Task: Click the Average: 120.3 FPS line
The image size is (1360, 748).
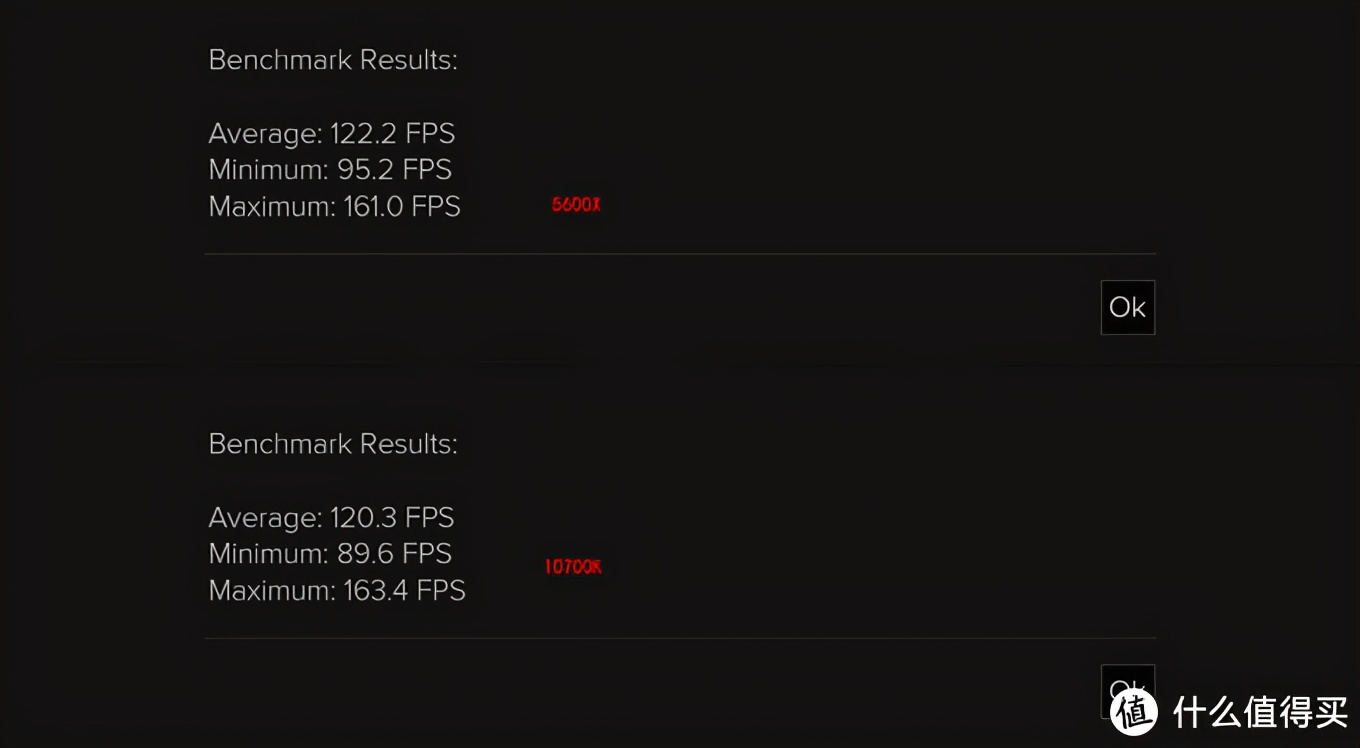Action: (331, 518)
